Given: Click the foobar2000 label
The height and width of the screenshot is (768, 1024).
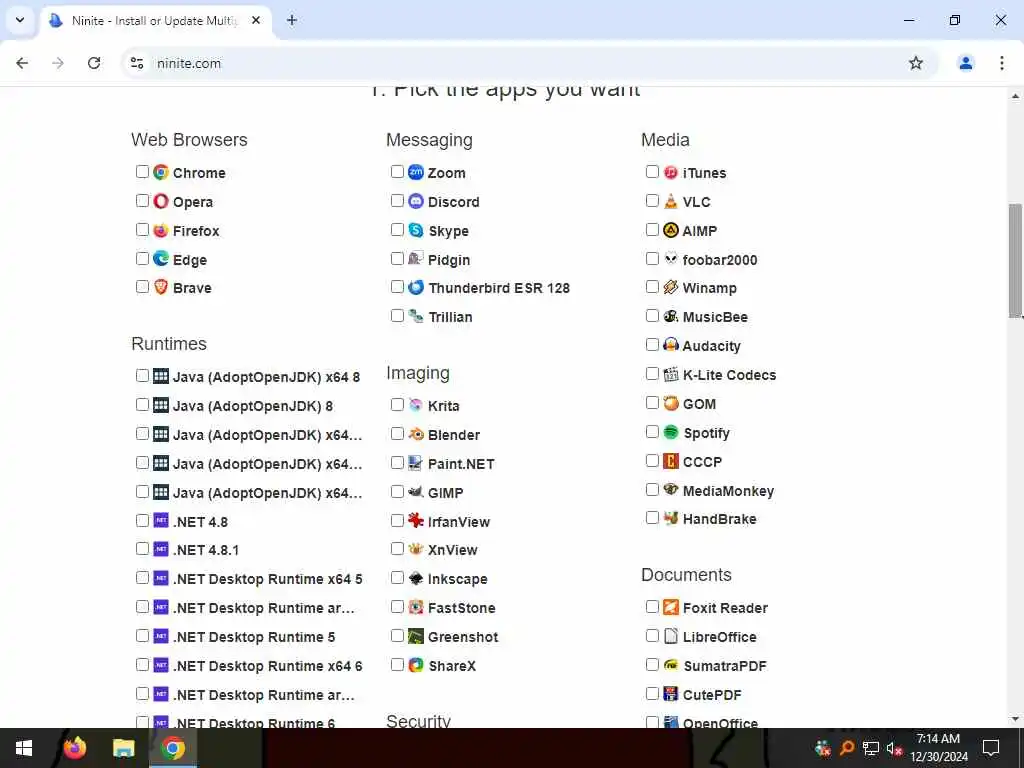Looking at the screenshot, I should tap(720, 259).
